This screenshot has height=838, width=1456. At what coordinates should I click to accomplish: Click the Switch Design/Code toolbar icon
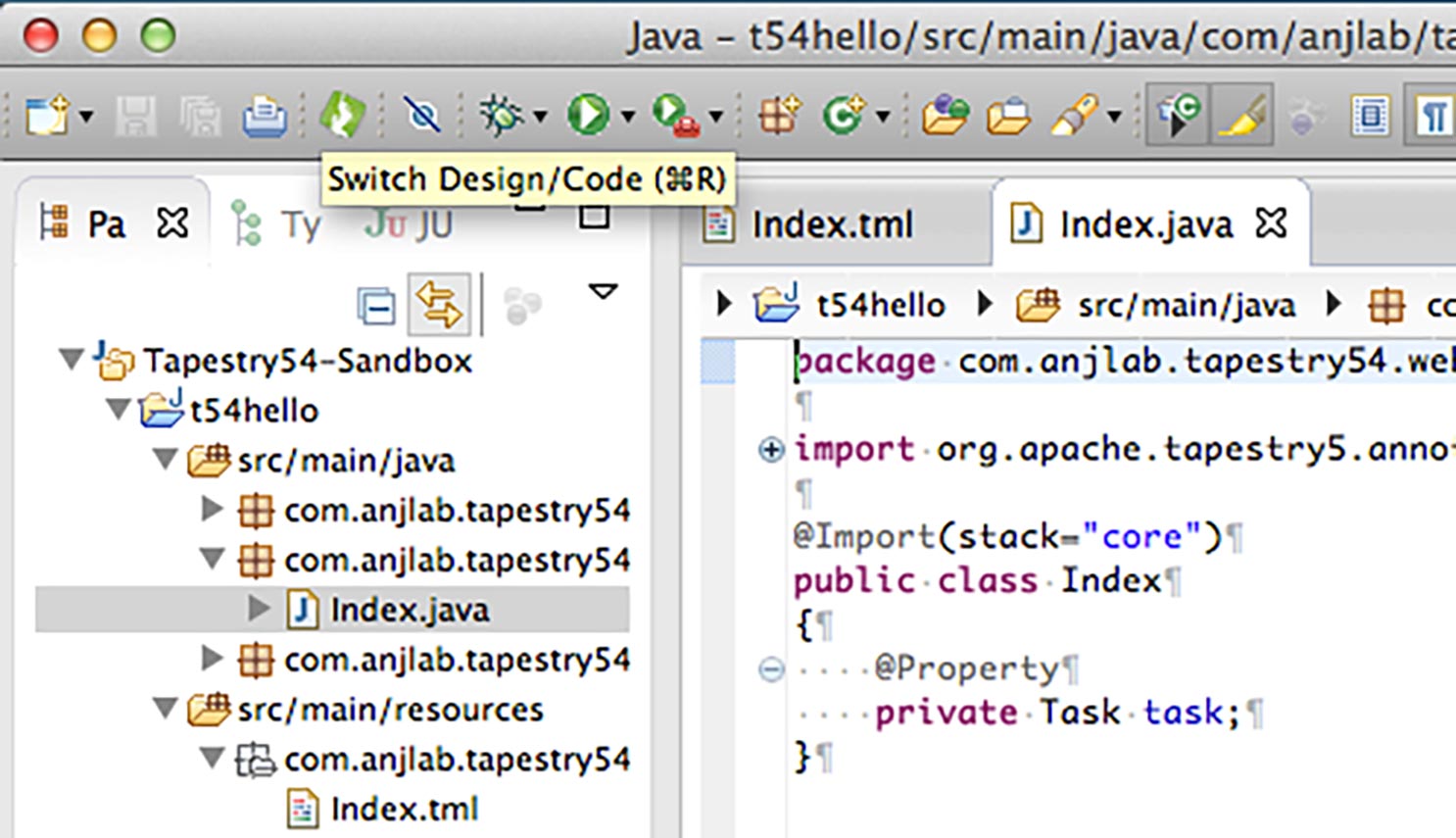coord(342,116)
